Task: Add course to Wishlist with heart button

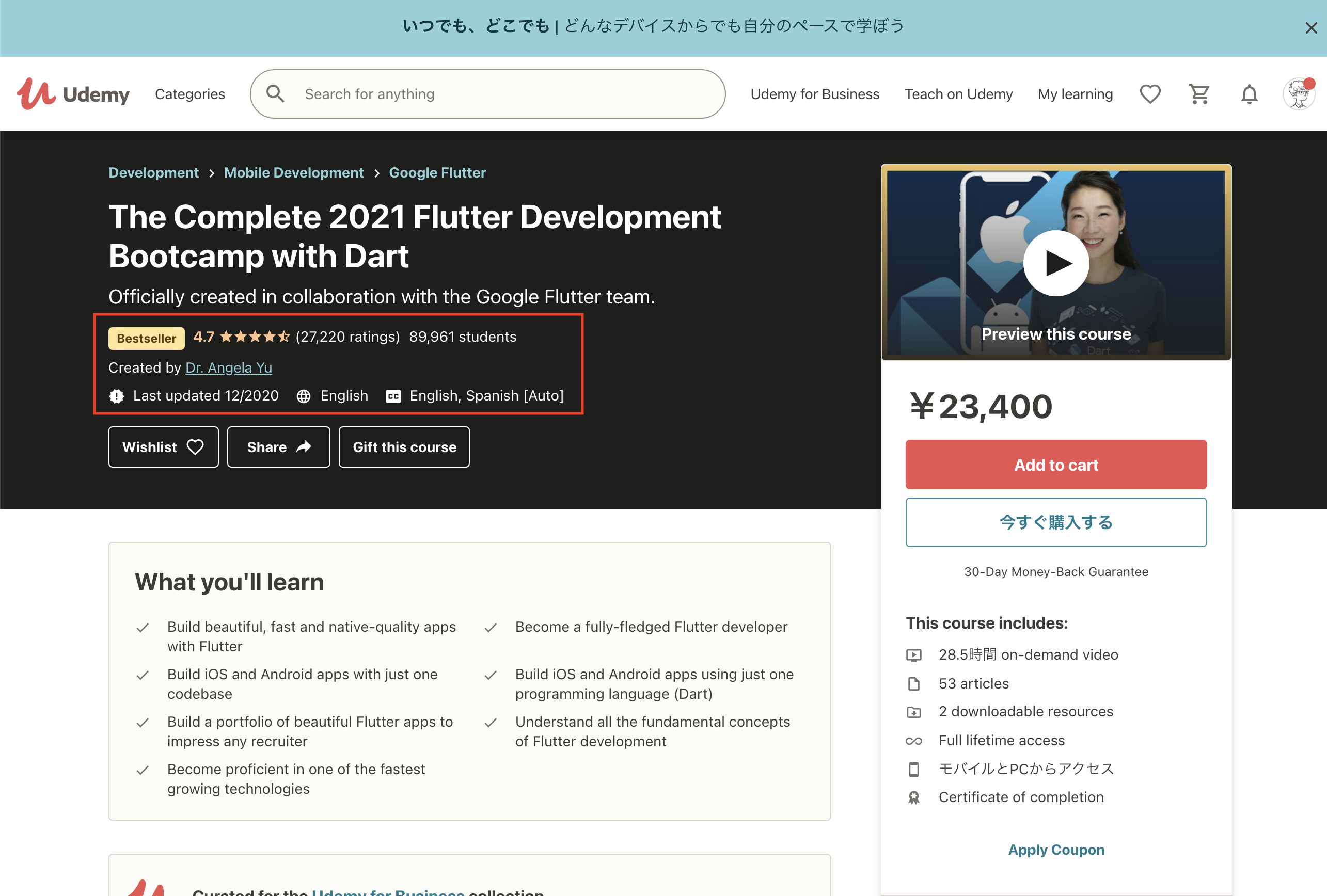Action: [x=163, y=447]
